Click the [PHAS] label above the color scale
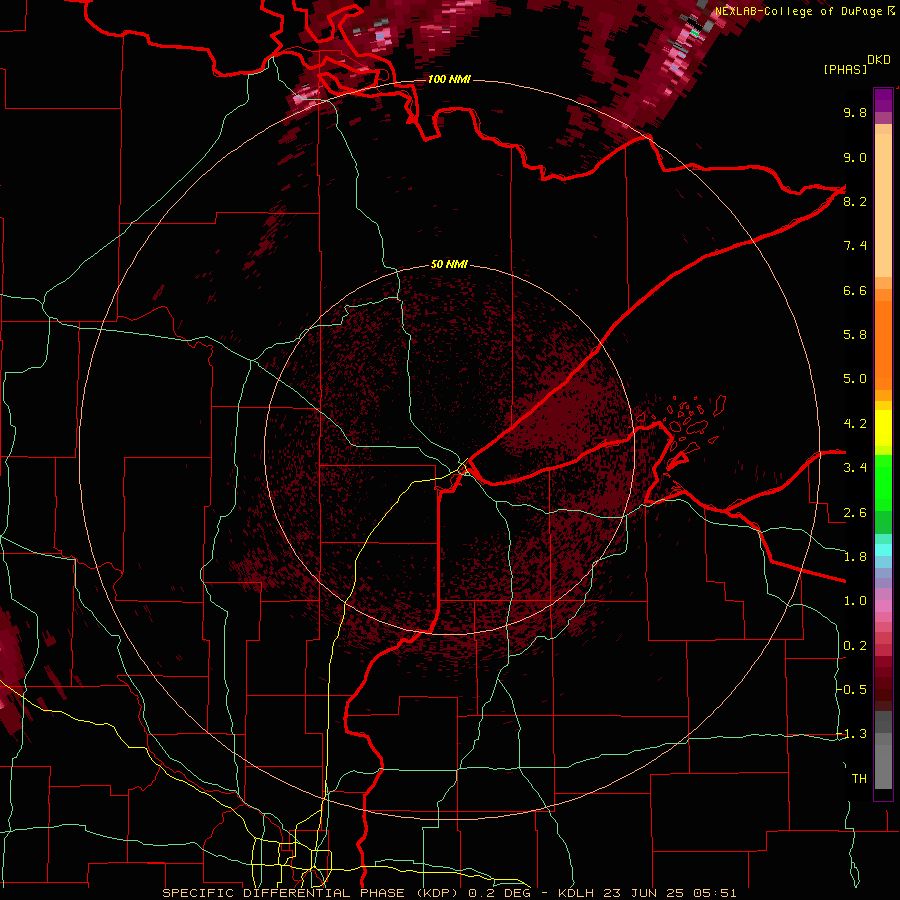Image resolution: width=900 pixels, height=900 pixels. [x=845, y=69]
